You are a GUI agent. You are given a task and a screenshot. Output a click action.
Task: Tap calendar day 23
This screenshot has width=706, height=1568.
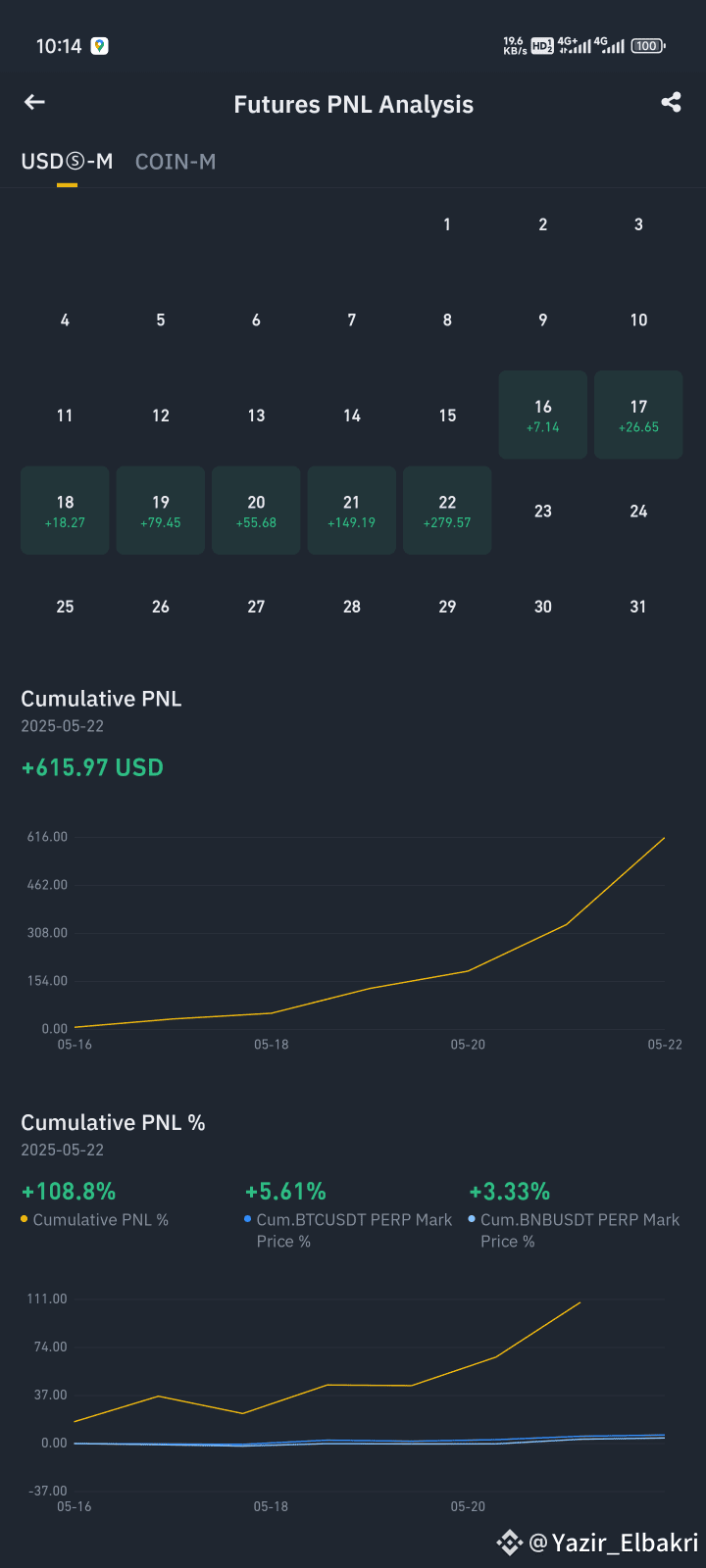(x=543, y=511)
